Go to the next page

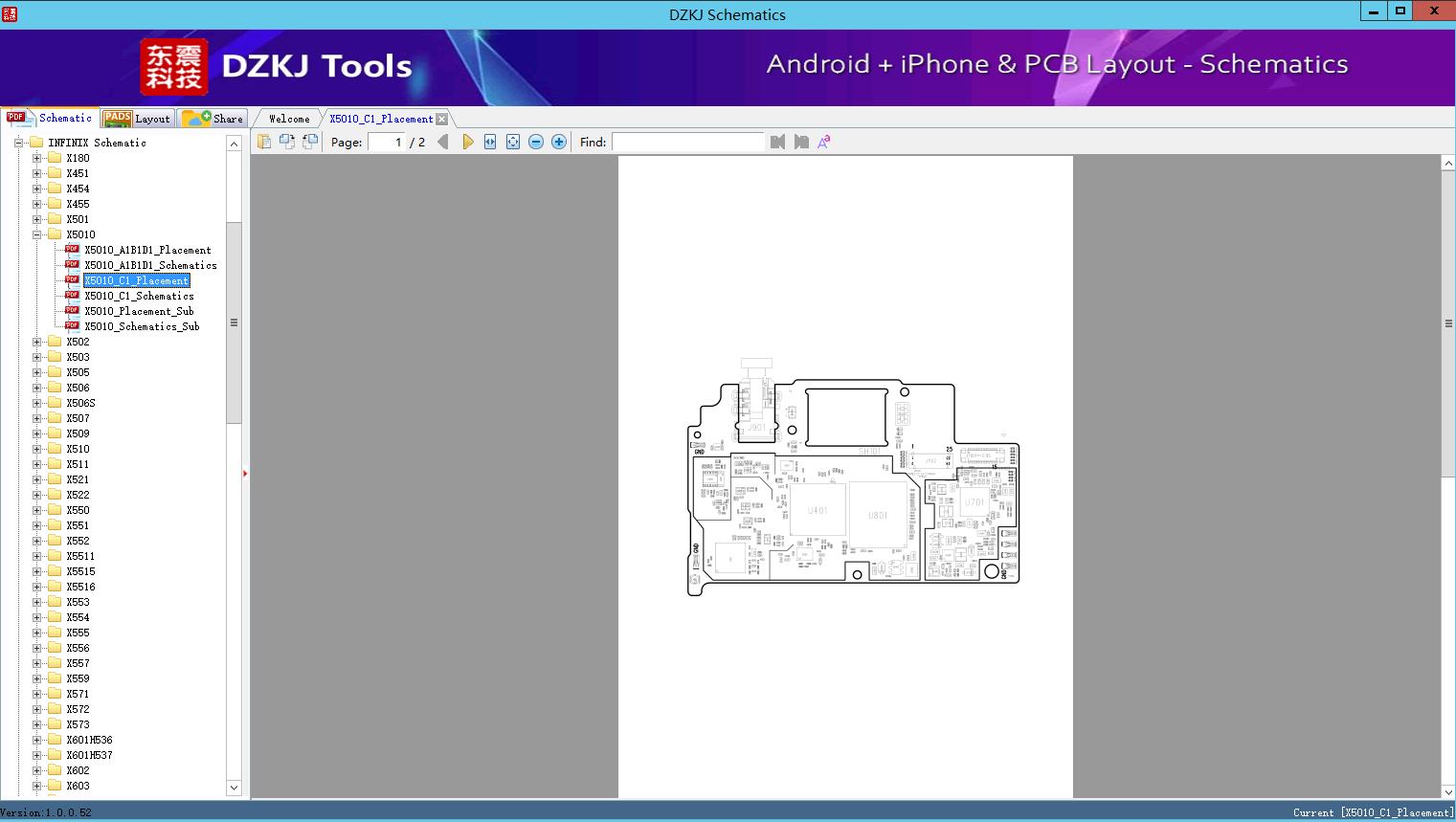point(468,142)
